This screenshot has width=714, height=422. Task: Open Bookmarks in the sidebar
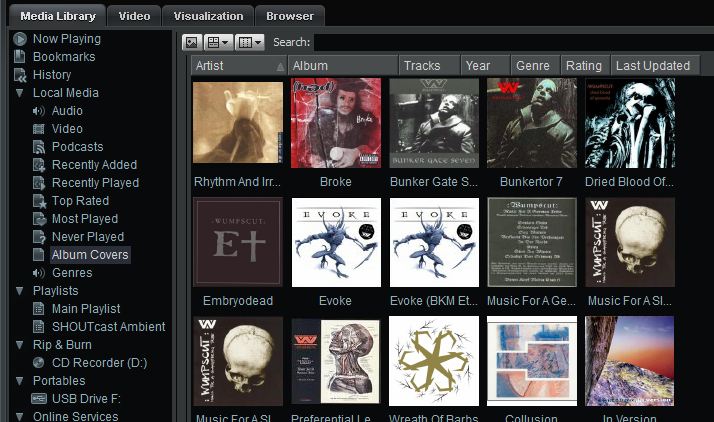coord(64,56)
